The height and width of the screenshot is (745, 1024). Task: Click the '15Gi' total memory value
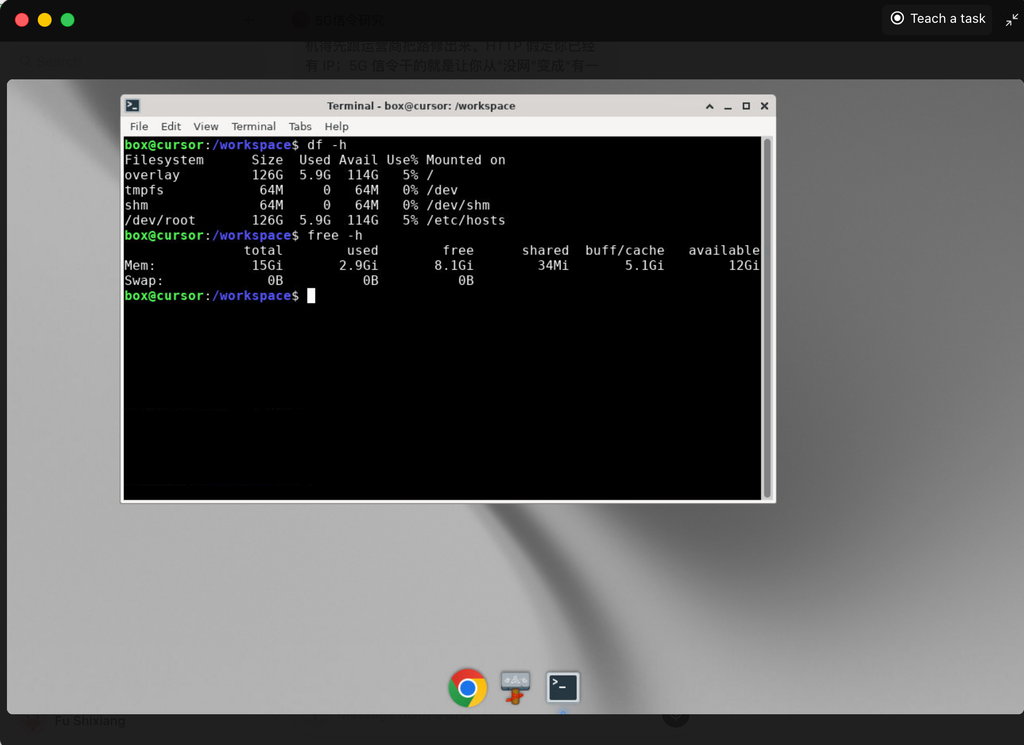[x=267, y=265]
